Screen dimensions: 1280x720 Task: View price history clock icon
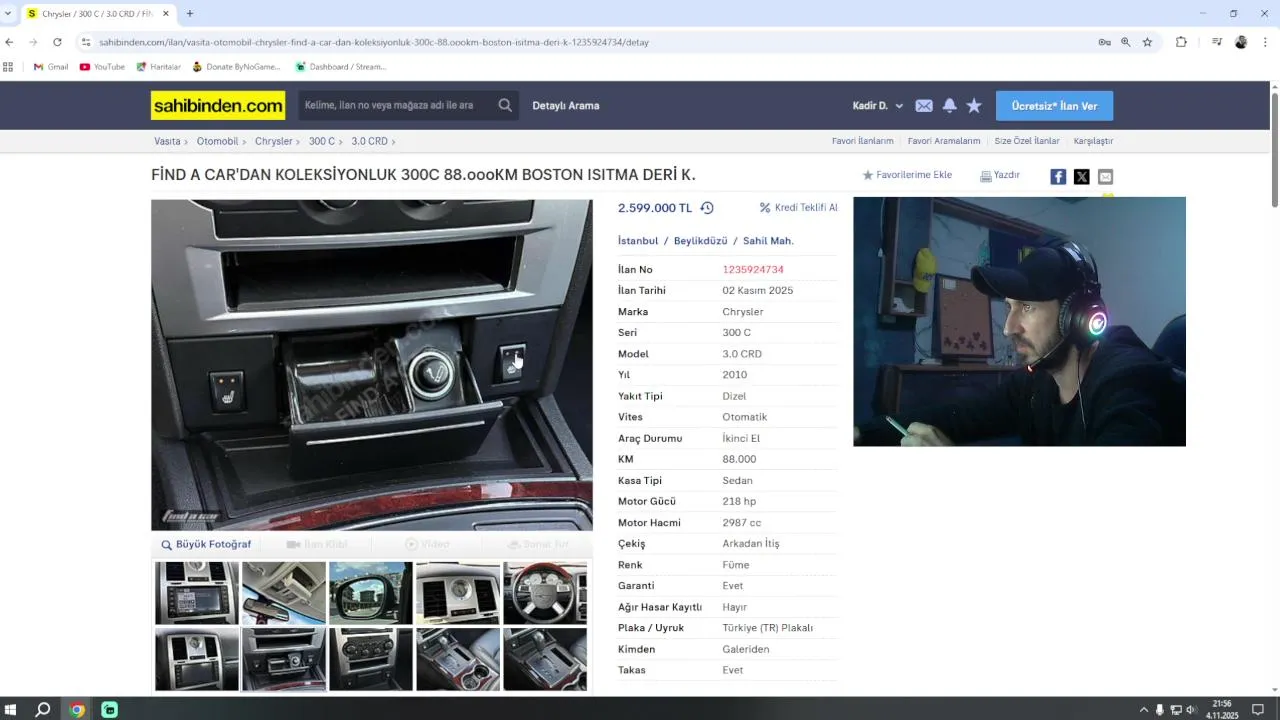pos(707,208)
